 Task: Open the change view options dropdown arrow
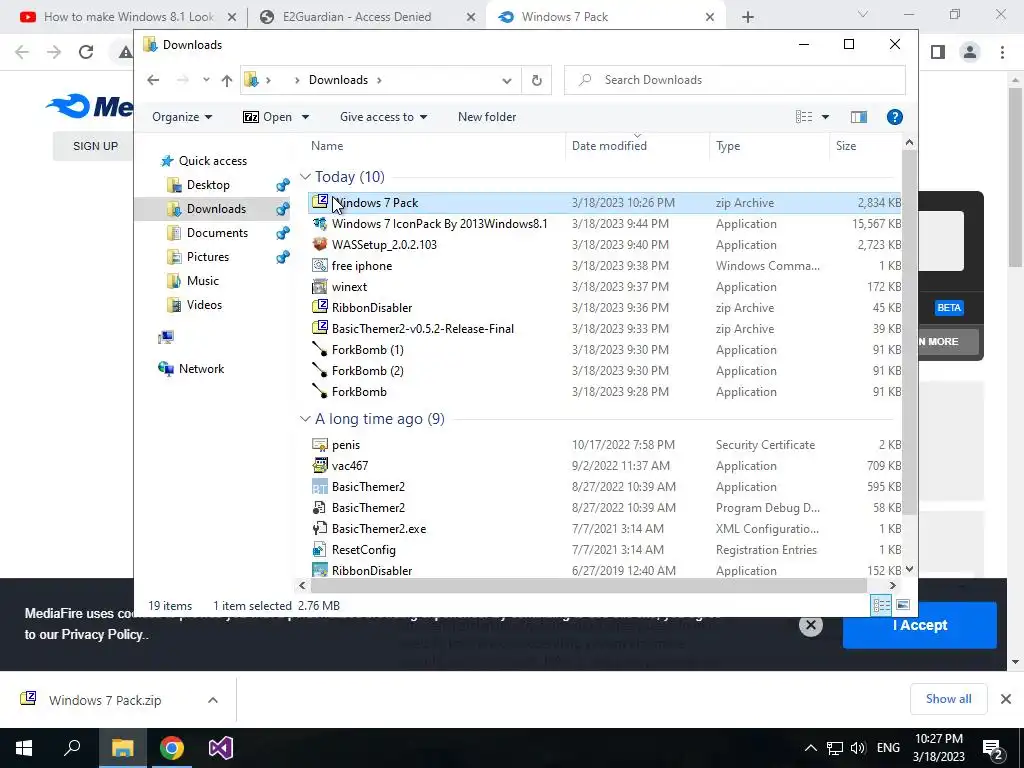[825, 117]
